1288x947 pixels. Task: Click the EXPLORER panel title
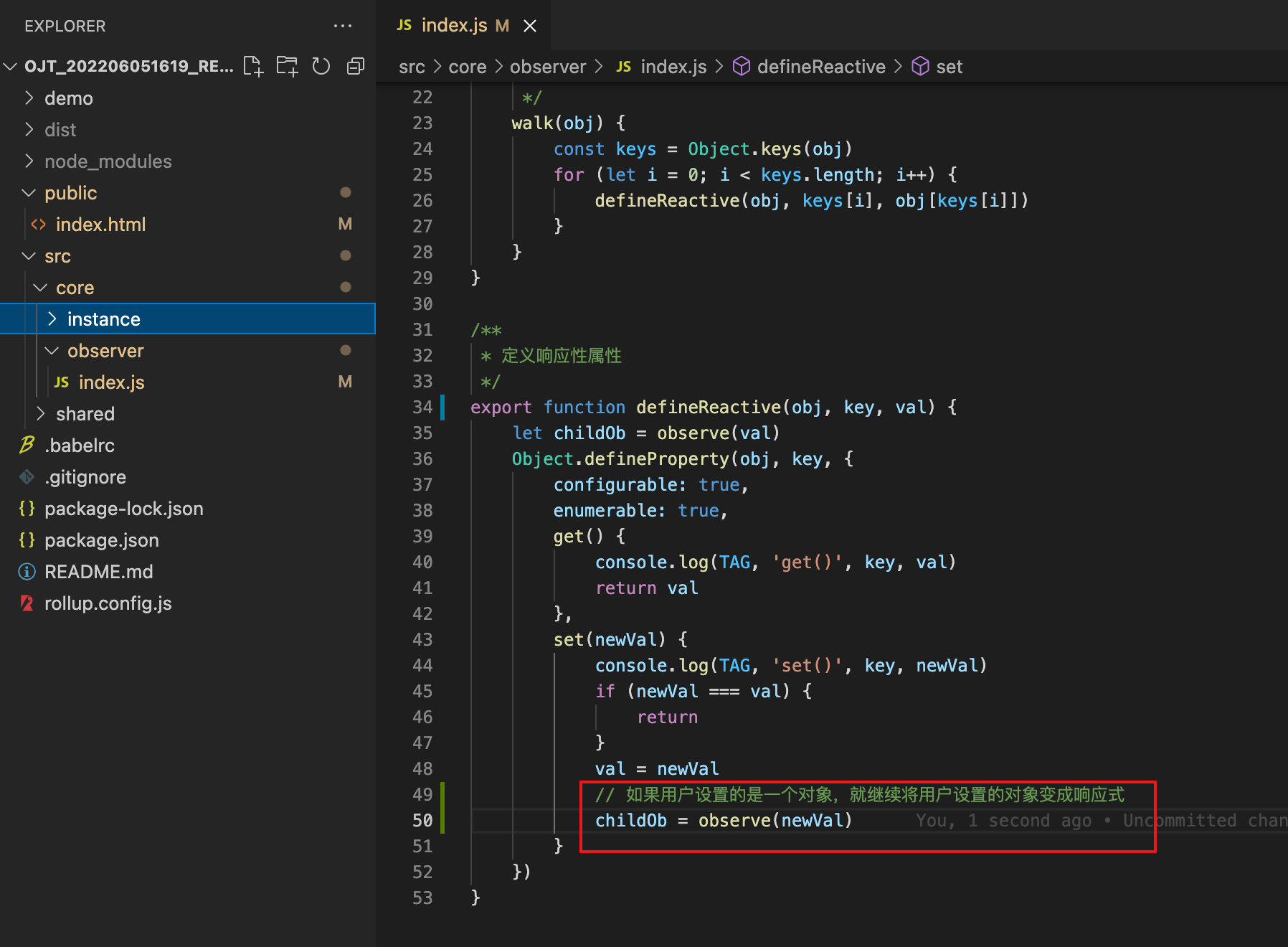click(x=65, y=26)
